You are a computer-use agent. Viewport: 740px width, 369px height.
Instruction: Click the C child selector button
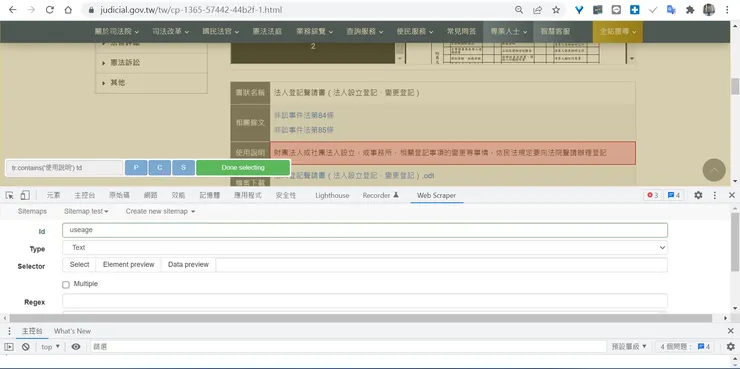pos(160,168)
